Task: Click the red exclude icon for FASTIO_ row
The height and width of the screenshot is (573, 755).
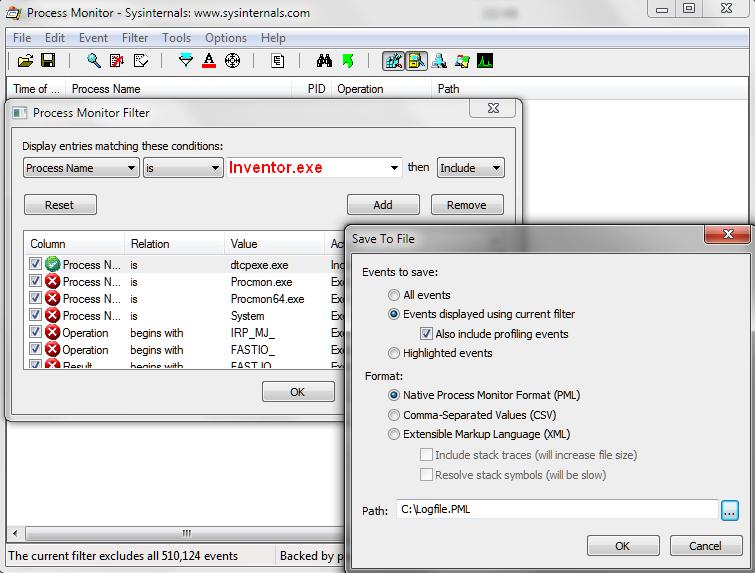Action: pos(52,349)
